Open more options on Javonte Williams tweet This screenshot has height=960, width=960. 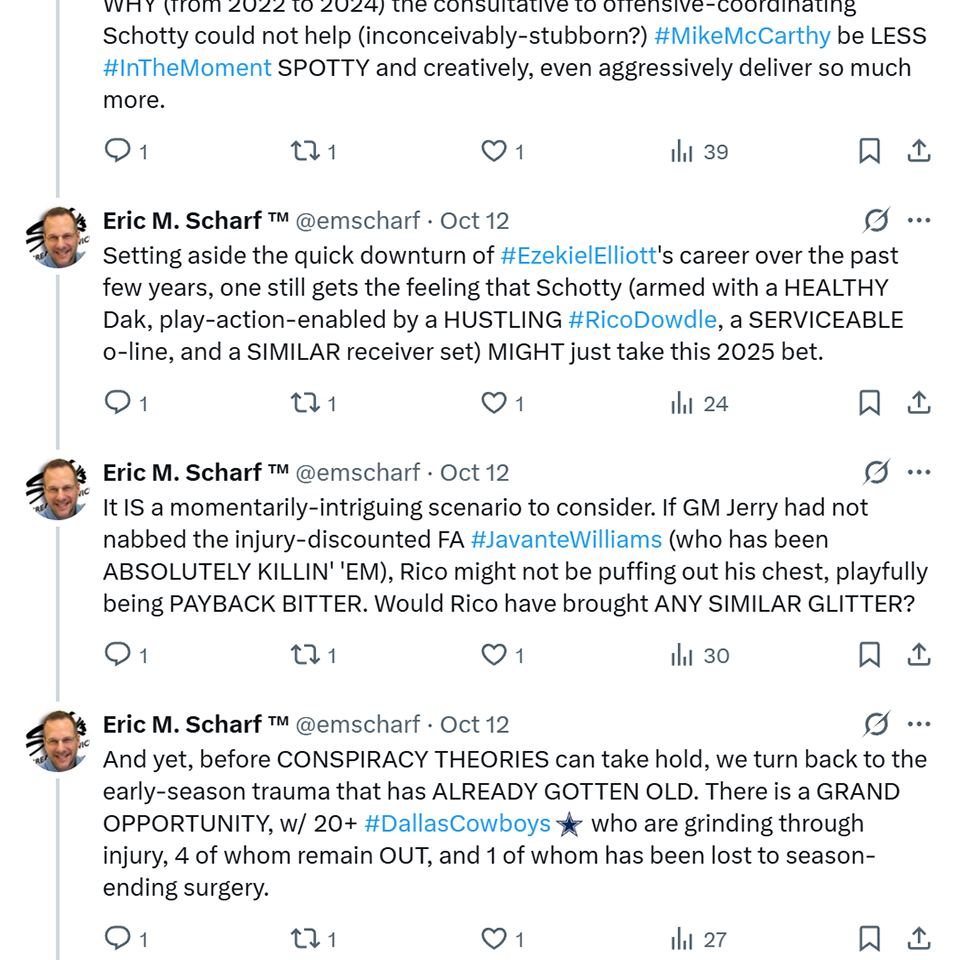(919, 472)
